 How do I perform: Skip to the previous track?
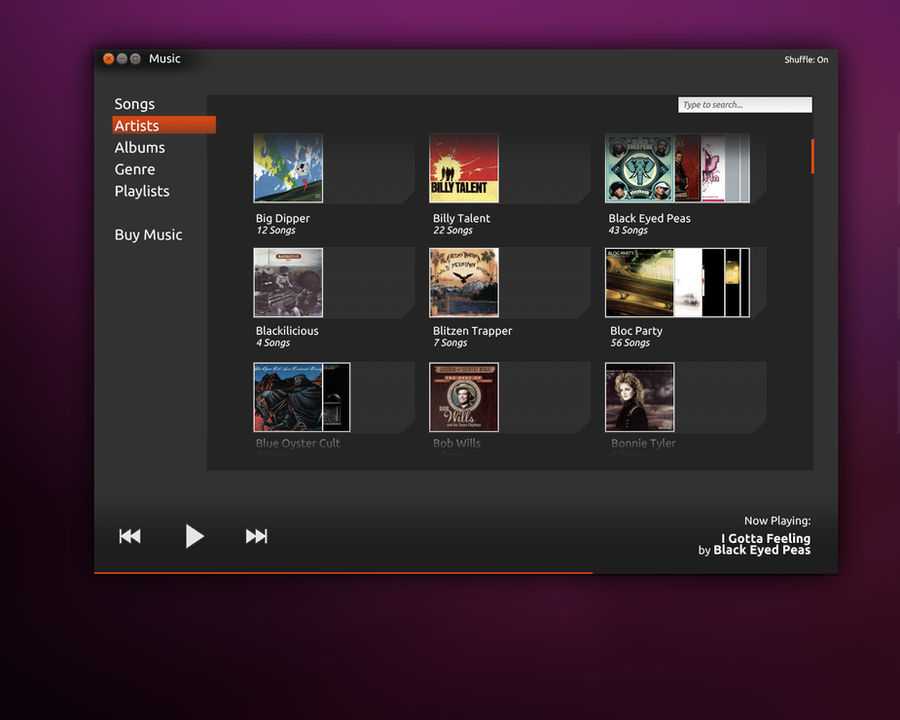[x=130, y=536]
